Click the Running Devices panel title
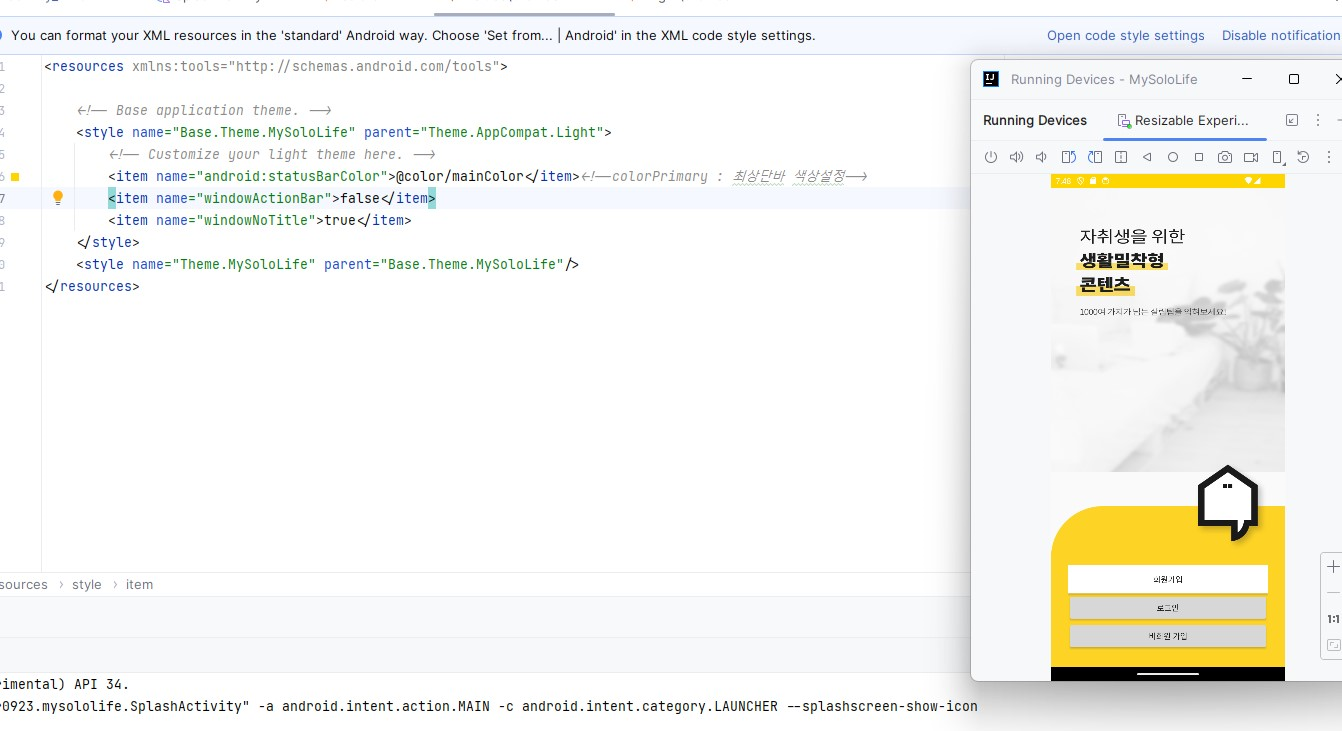1342x731 pixels. 1035,120
